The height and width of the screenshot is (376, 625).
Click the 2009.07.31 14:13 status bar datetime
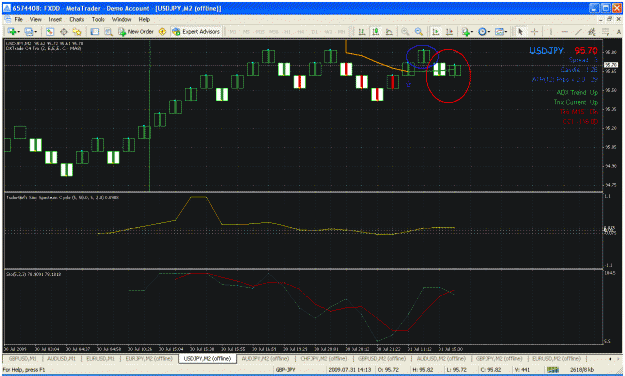point(350,370)
